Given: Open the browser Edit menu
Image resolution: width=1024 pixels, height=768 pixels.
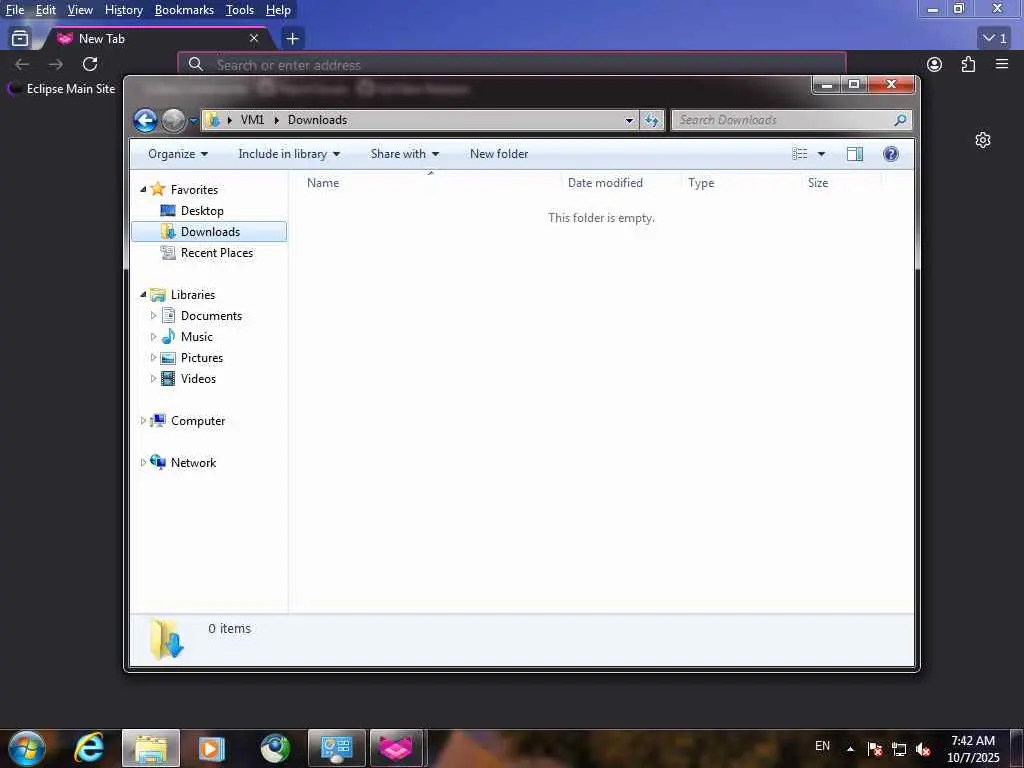Looking at the screenshot, I should [46, 10].
